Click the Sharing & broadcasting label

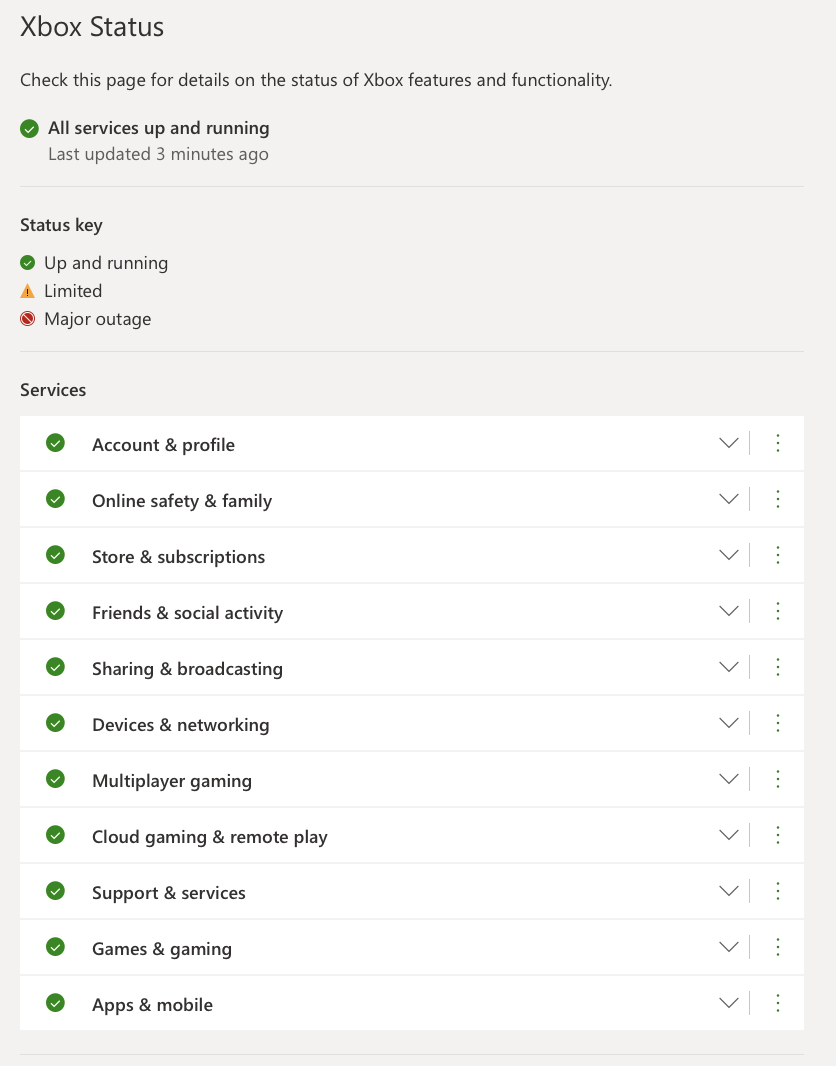coord(187,669)
